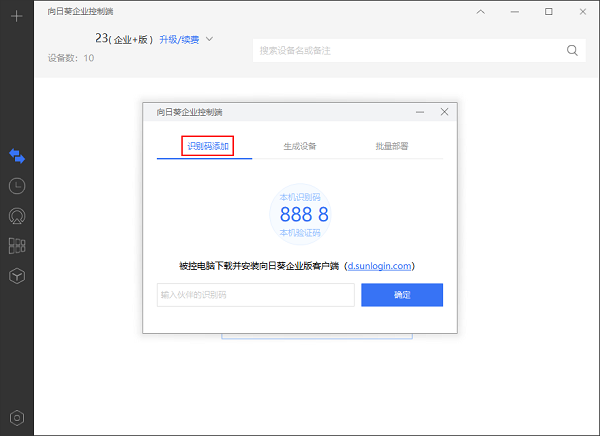The image size is (600, 436).
Task: Expand the account dropdown arrow beside 升级/续费
Action: point(209,39)
